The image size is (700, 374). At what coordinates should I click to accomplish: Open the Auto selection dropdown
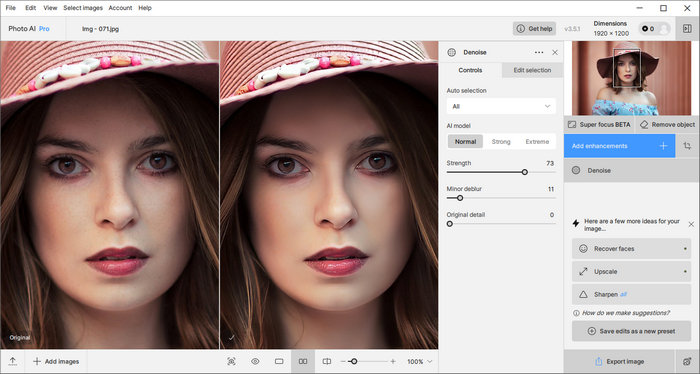tap(501, 106)
